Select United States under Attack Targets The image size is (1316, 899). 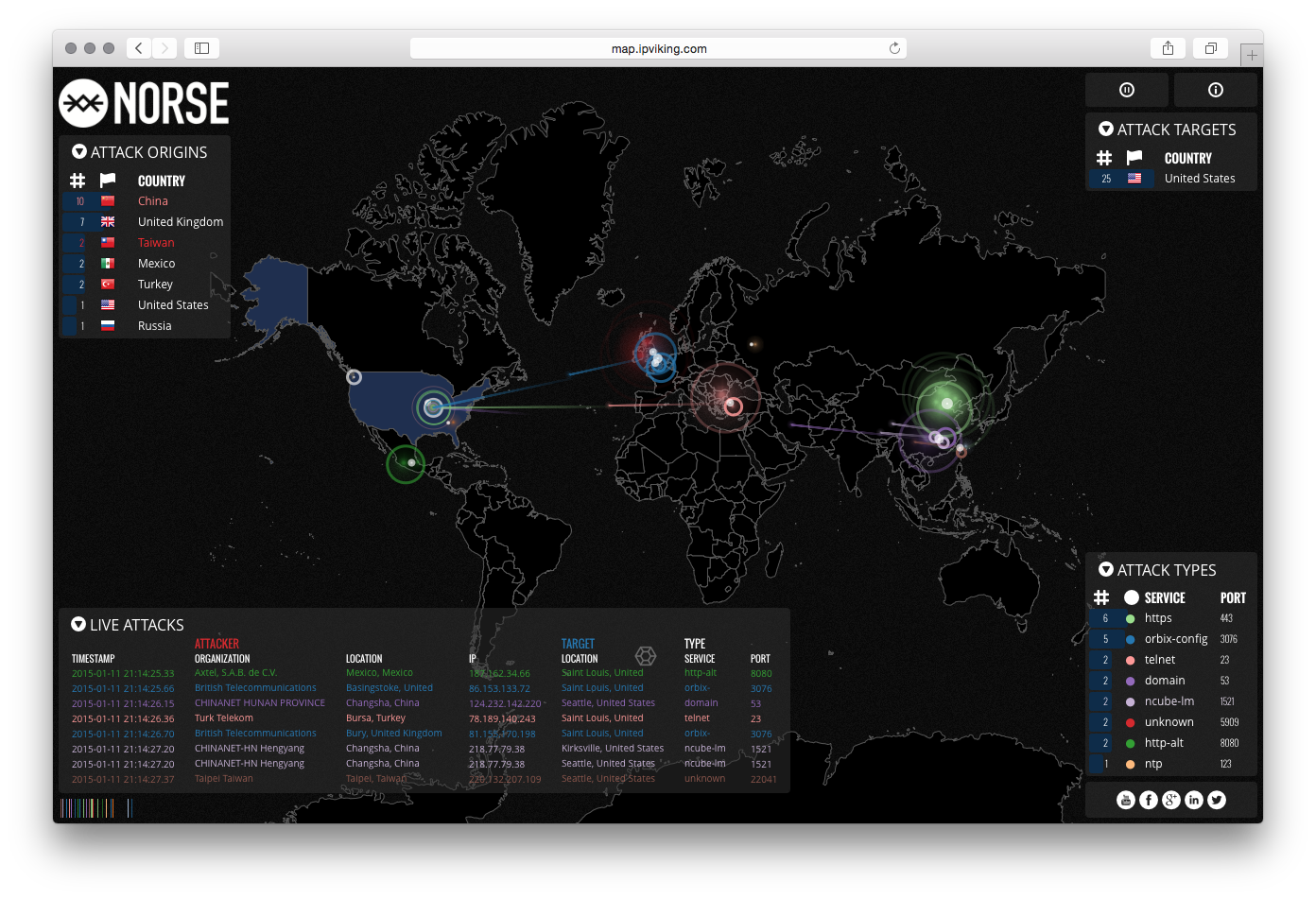tap(1200, 178)
